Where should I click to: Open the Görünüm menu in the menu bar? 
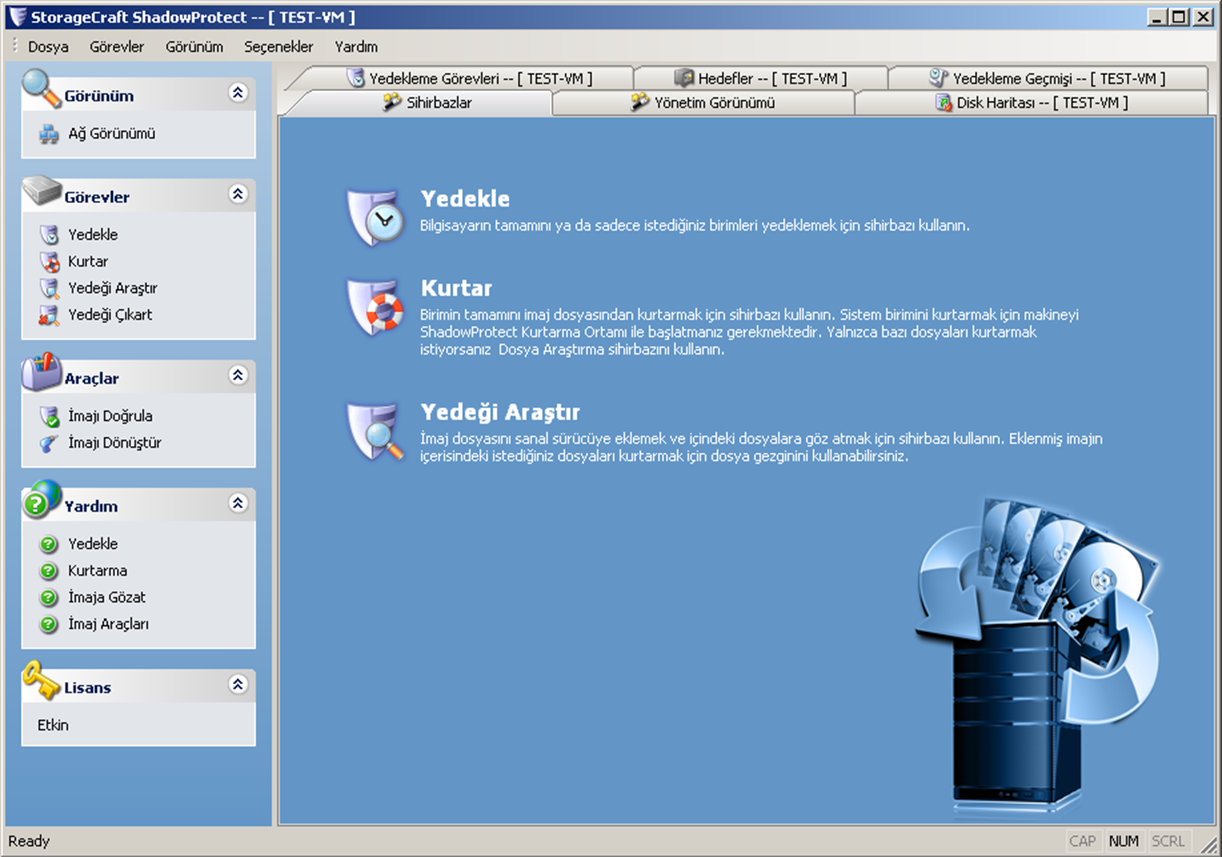tap(194, 47)
